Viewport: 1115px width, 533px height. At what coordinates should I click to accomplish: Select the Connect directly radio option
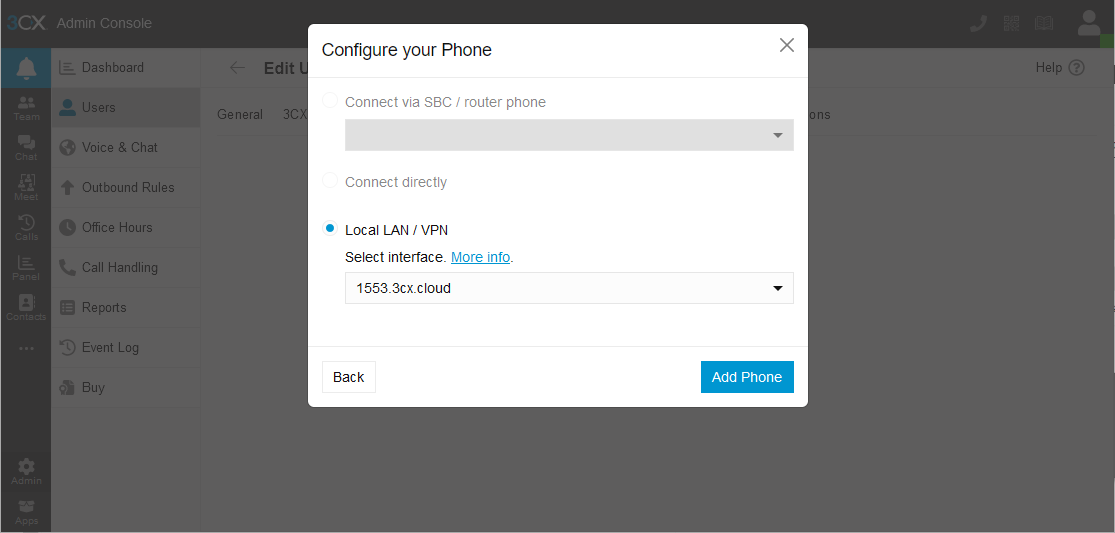click(x=330, y=181)
